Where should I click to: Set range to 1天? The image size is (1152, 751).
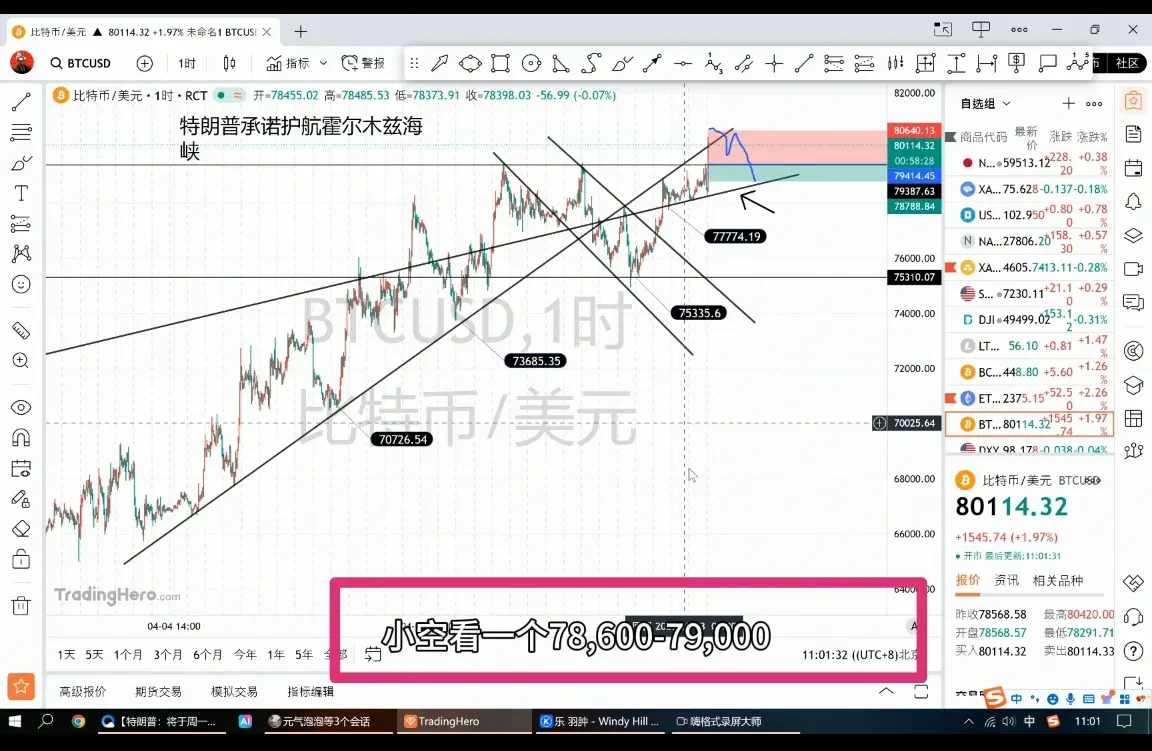67,654
